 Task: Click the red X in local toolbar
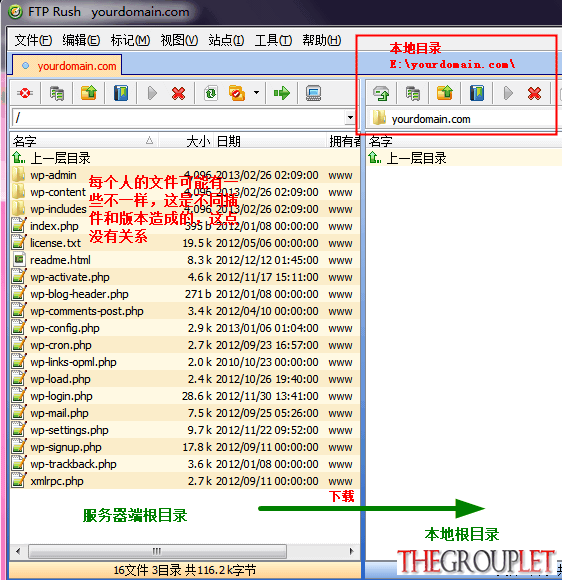coord(535,93)
